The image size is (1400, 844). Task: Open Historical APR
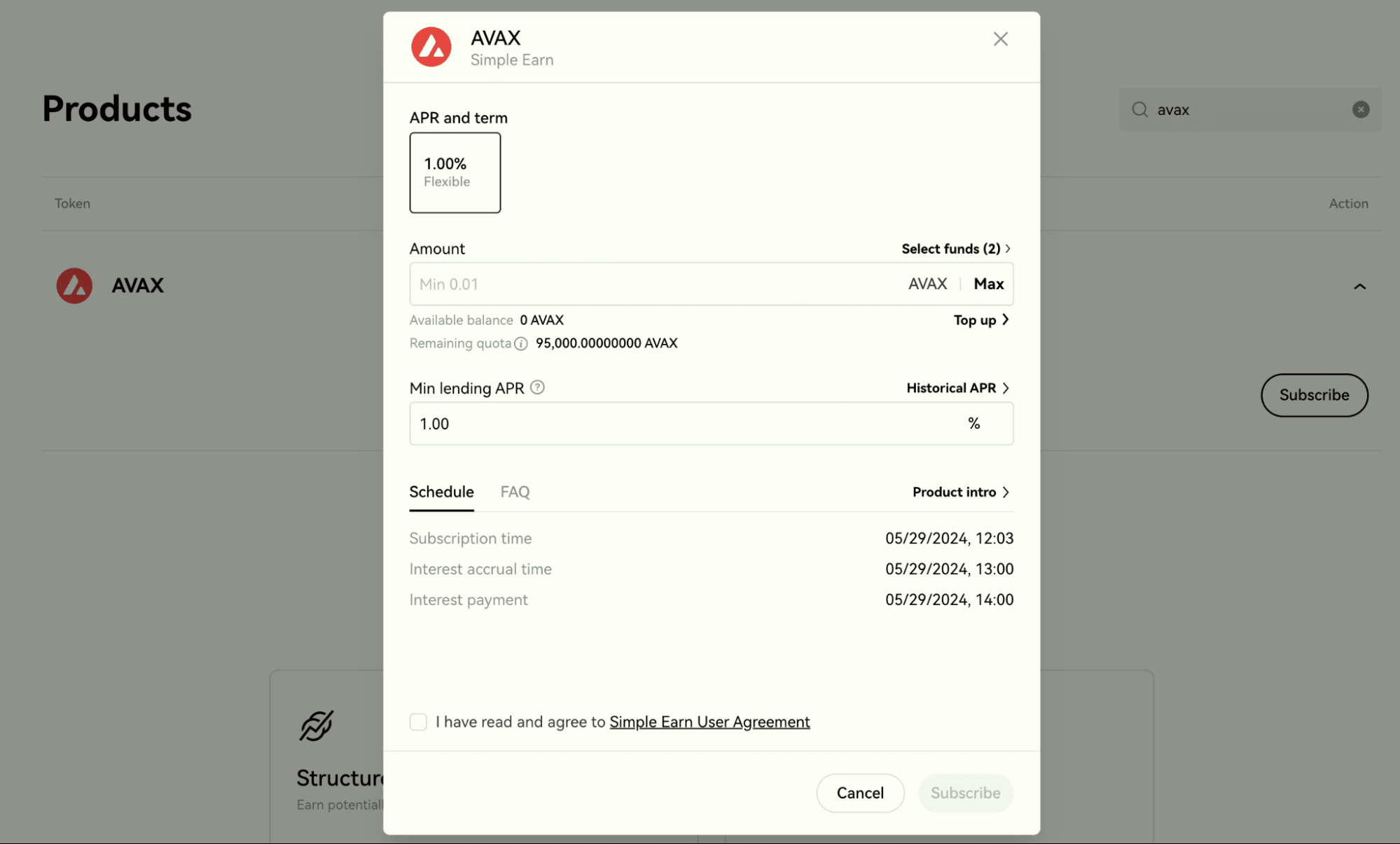(957, 388)
